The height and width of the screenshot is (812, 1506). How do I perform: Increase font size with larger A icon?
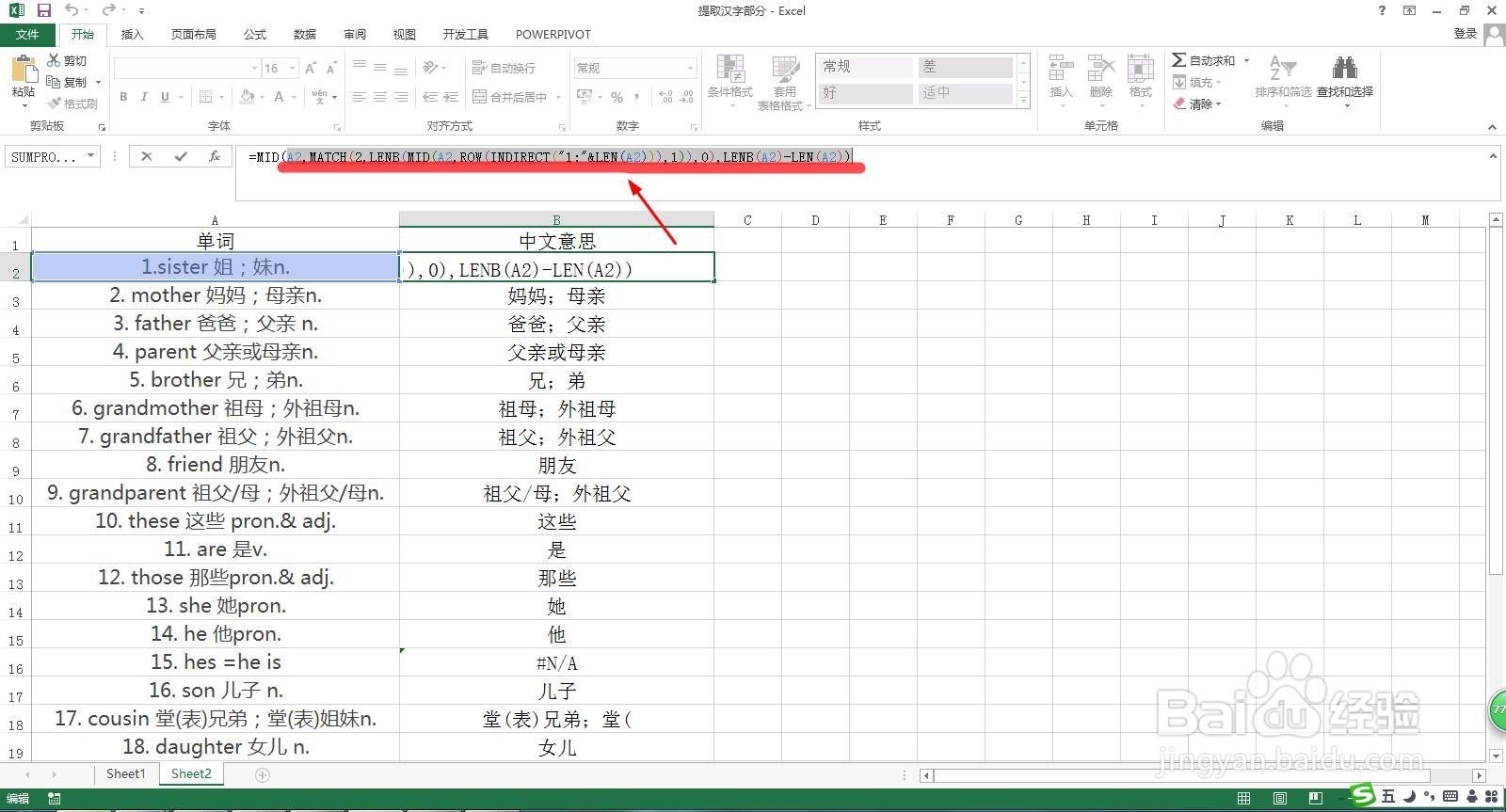tap(311, 68)
